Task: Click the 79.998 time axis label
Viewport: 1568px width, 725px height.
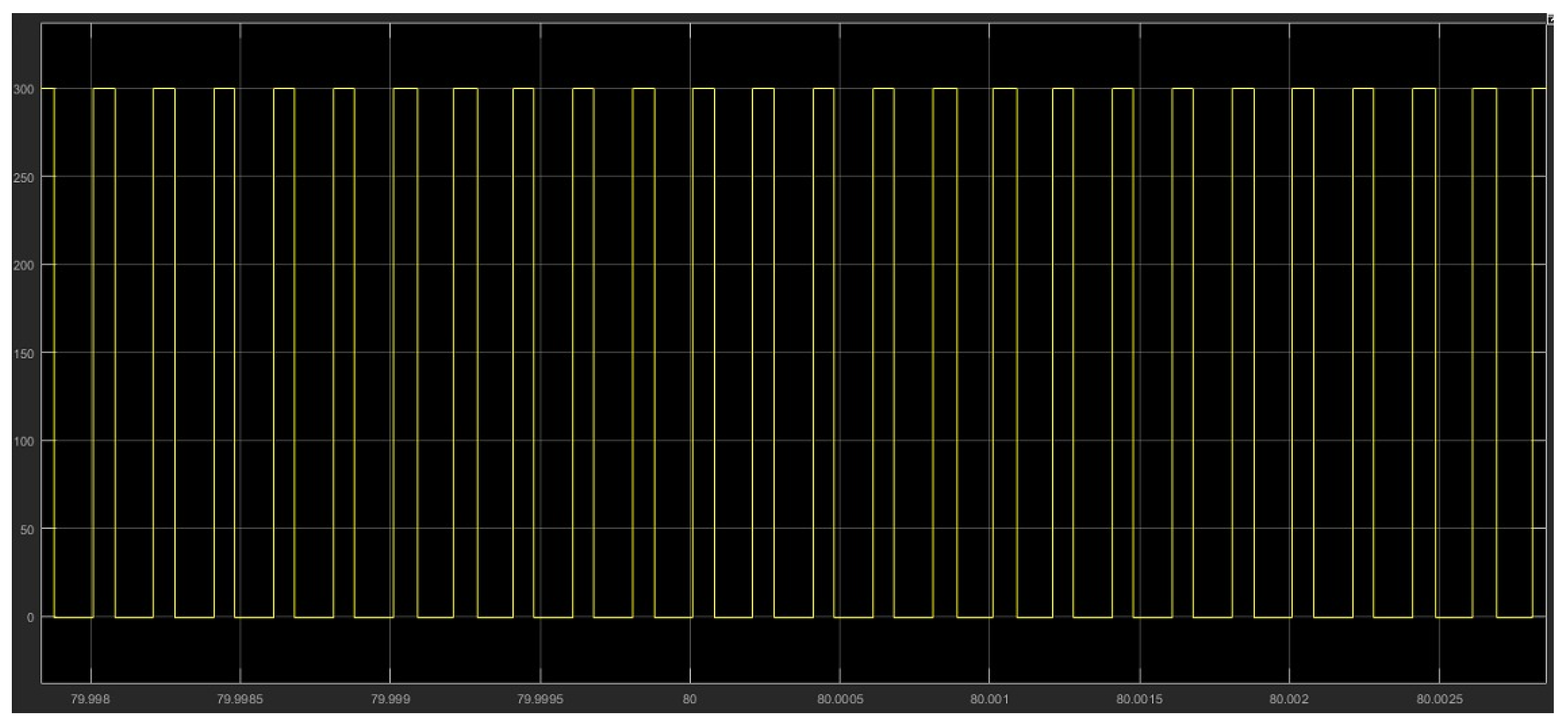Action: [90, 699]
